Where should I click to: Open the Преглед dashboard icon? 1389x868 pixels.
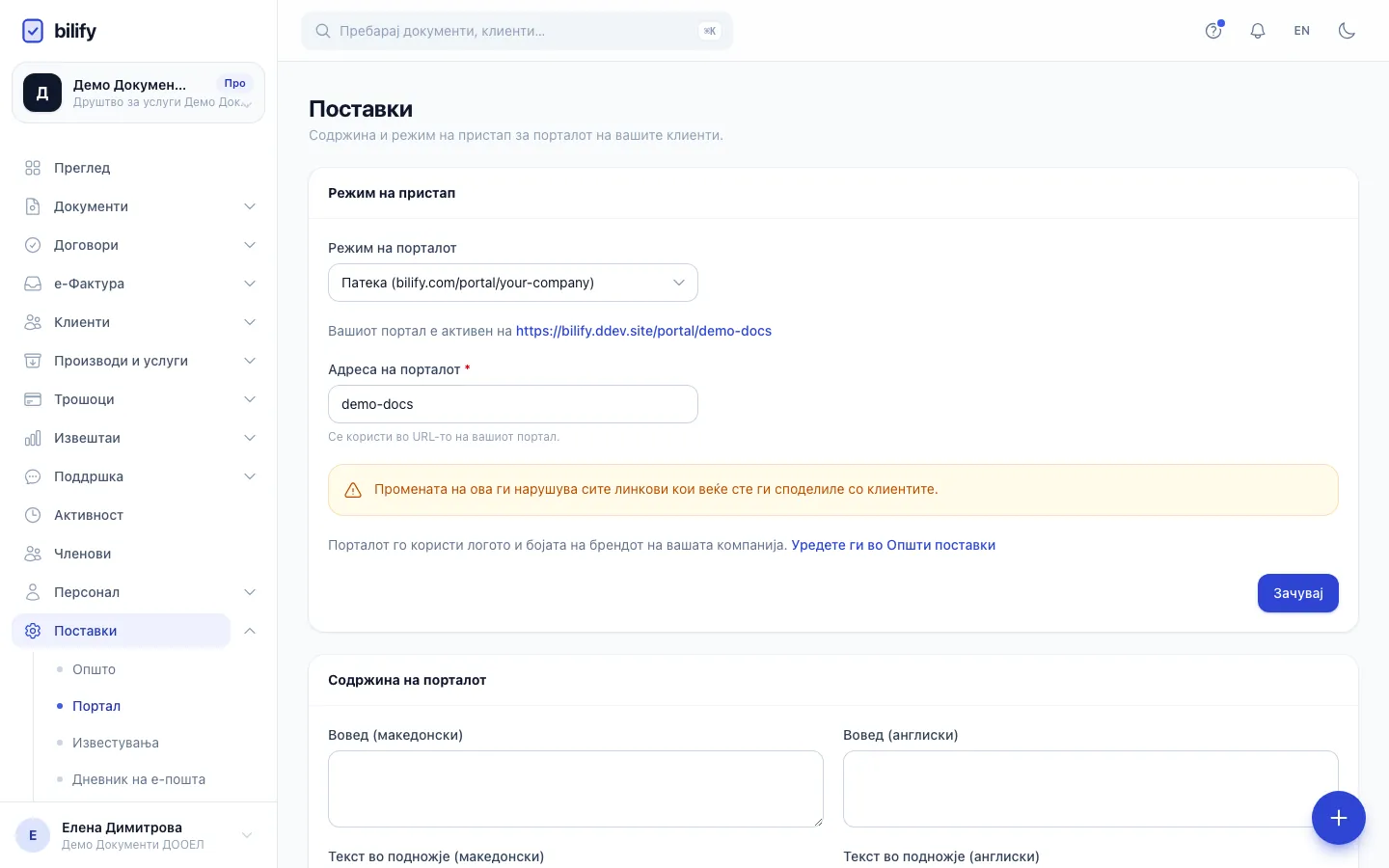pyautogui.click(x=33, y=168)
